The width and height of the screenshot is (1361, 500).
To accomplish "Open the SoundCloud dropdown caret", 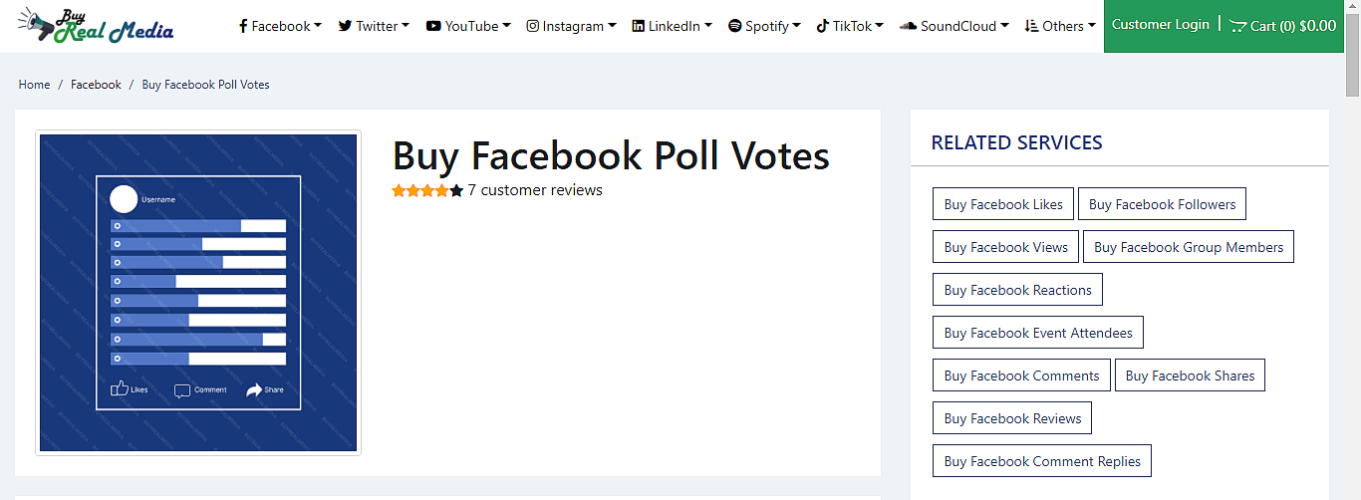I will [1004, 26].
